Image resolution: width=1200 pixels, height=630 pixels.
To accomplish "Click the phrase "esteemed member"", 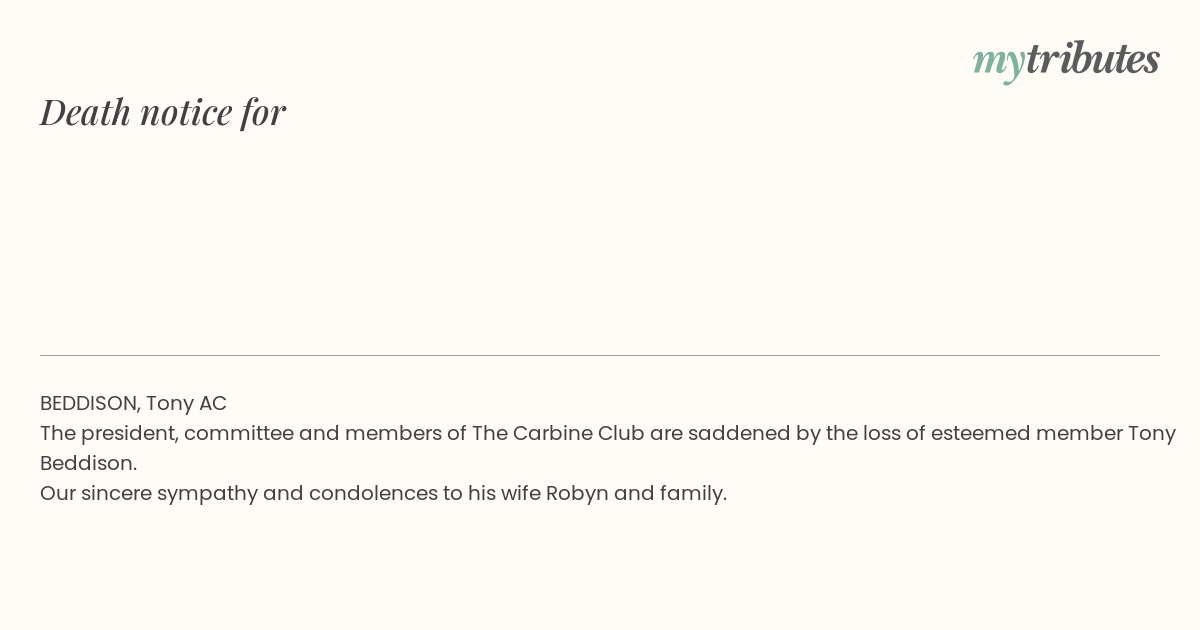I will click(1026, 433).
